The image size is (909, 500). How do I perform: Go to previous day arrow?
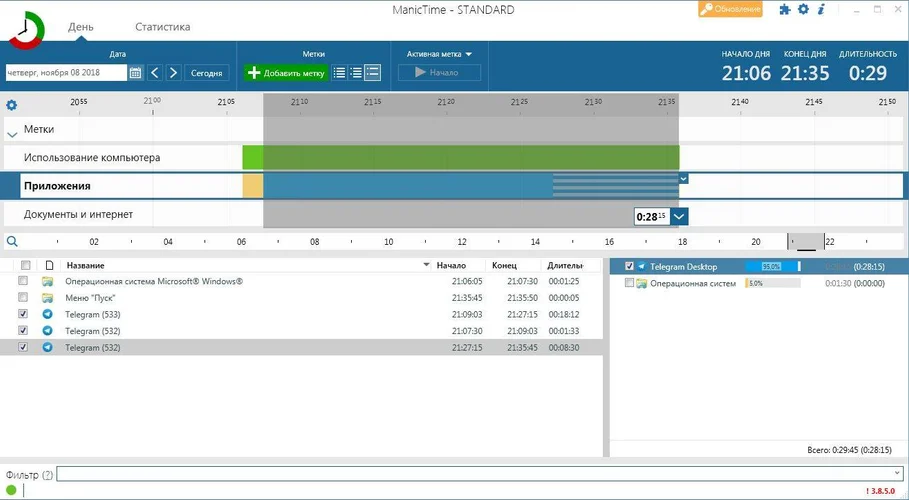[x=155, y=73]
